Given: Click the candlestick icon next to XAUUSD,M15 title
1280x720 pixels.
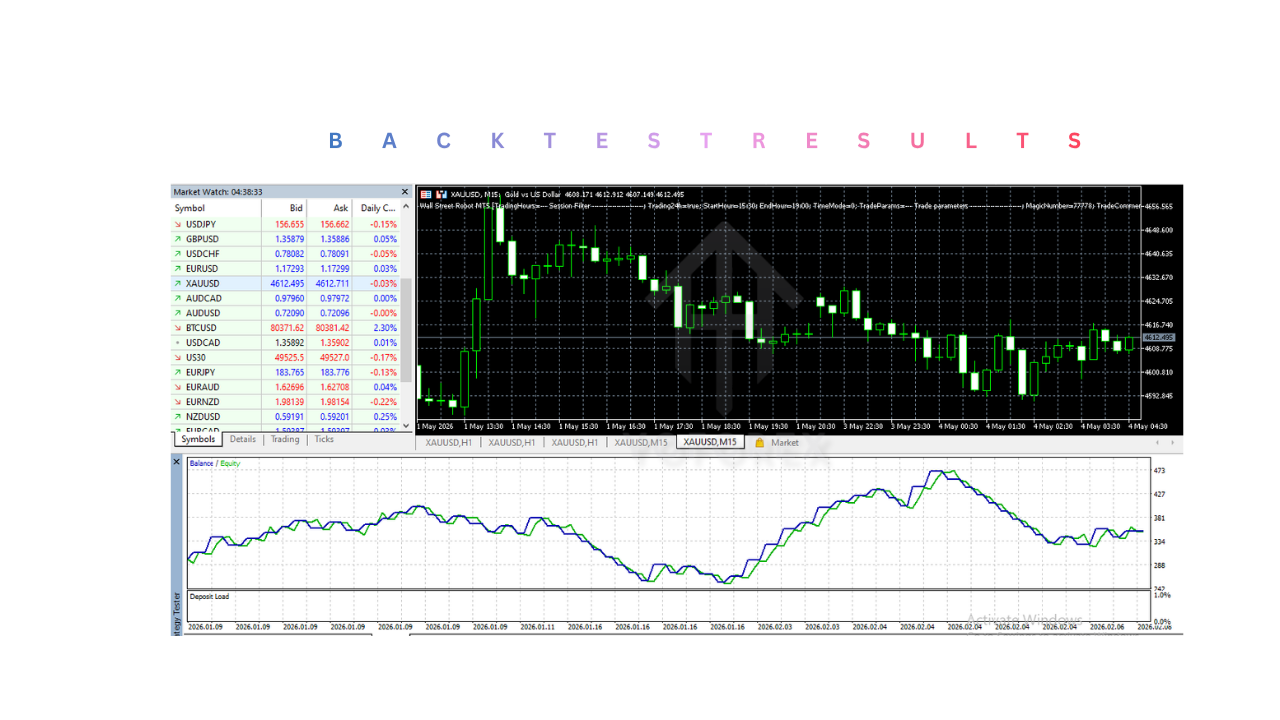Looking at the screenshot, I should 441,193.
